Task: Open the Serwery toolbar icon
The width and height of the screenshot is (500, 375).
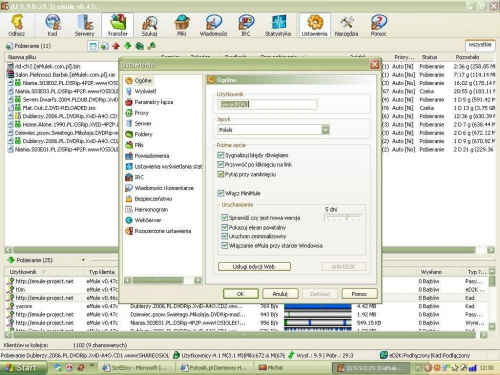Action: [x=85, y=25]
